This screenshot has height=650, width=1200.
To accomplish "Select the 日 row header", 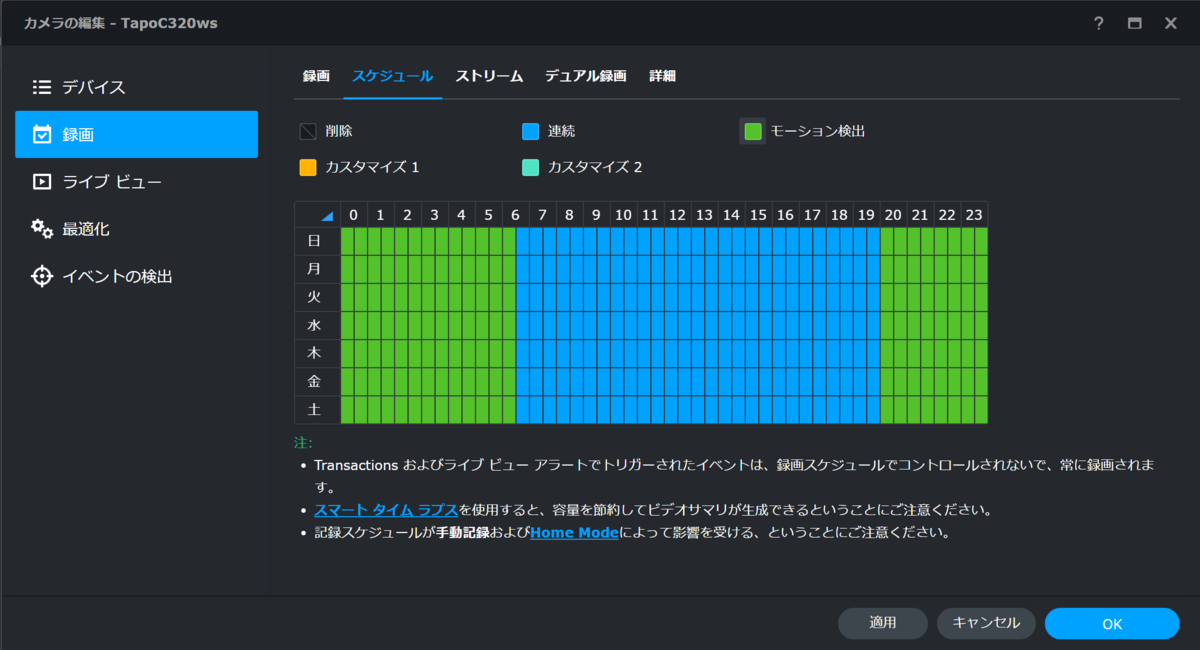I will pos(317,241).
